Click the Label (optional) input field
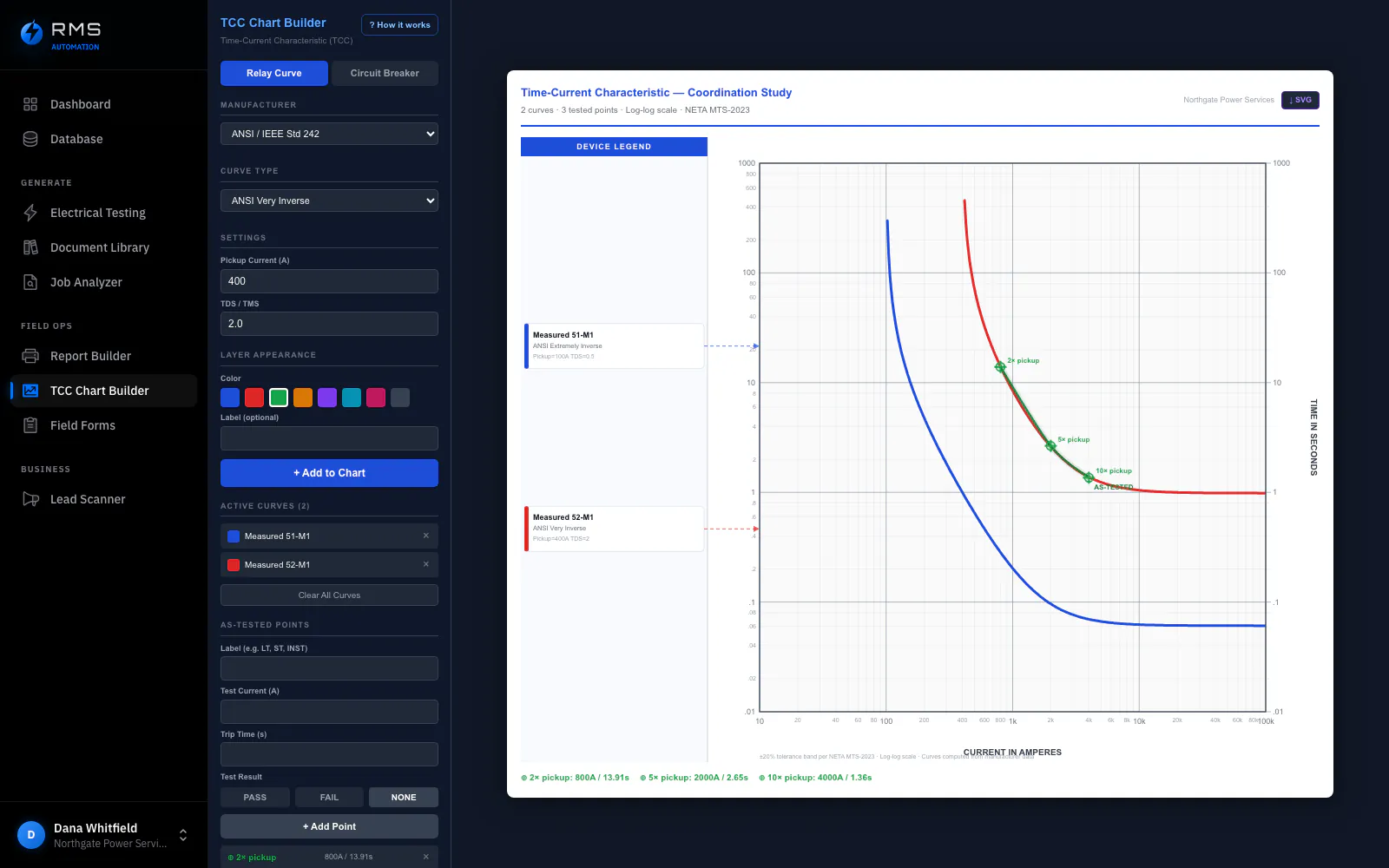 pyautogui.click(x=329, y=438)
